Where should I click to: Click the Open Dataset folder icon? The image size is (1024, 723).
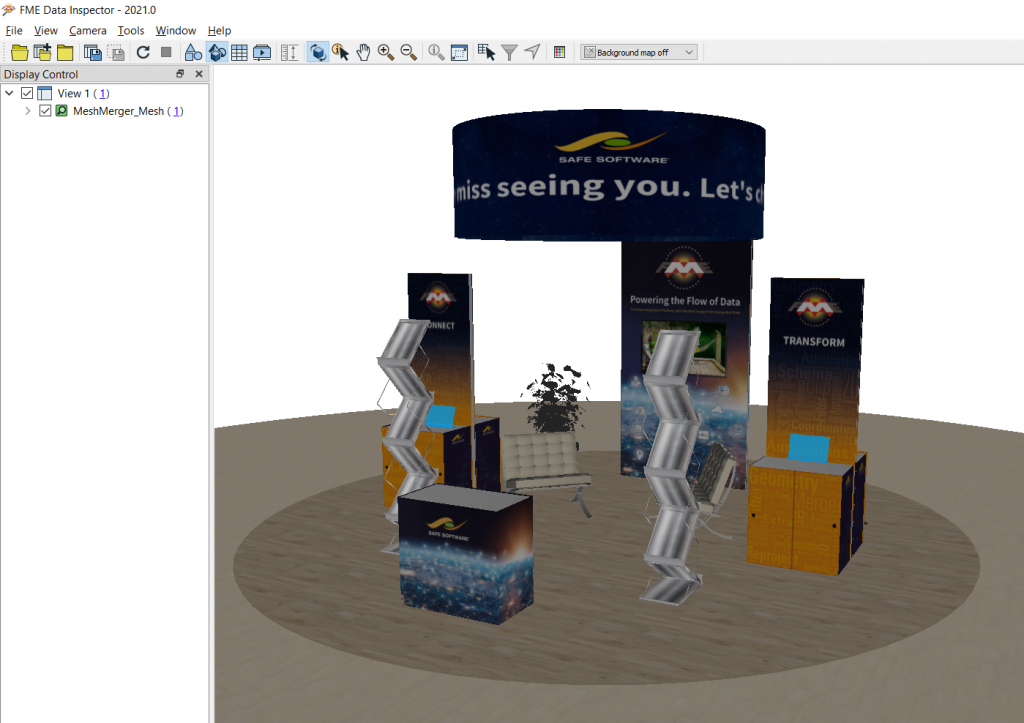click(20, 52)
